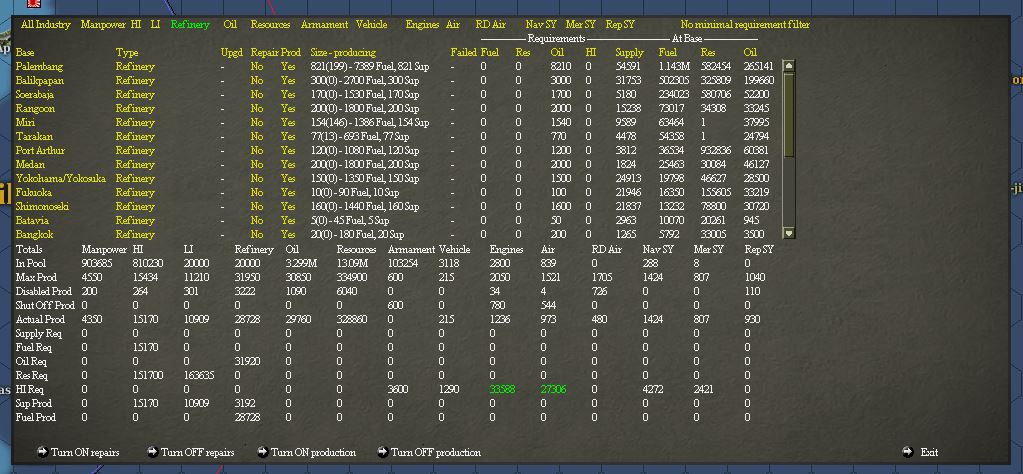The image size is (1023, 474).
Task: Show All Industry filter
Action: coord(46,25)
